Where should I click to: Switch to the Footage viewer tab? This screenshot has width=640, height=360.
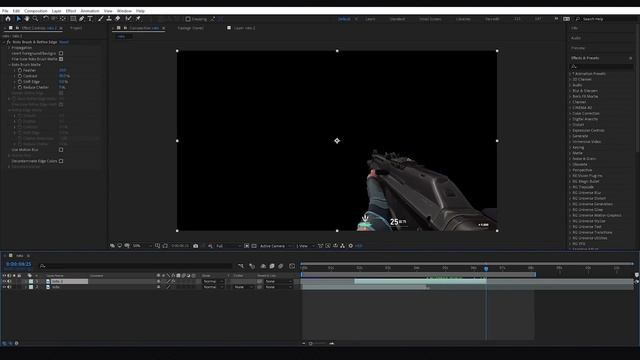191,28
